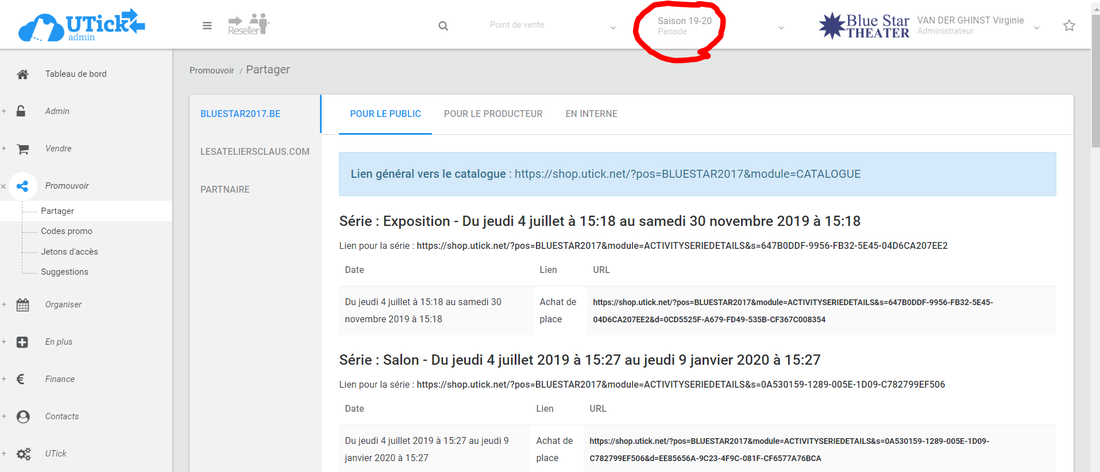Viewport: 1100px width, 472px height.
Task: Expand the user account dropdown chevron
Action: (1037, 27)
